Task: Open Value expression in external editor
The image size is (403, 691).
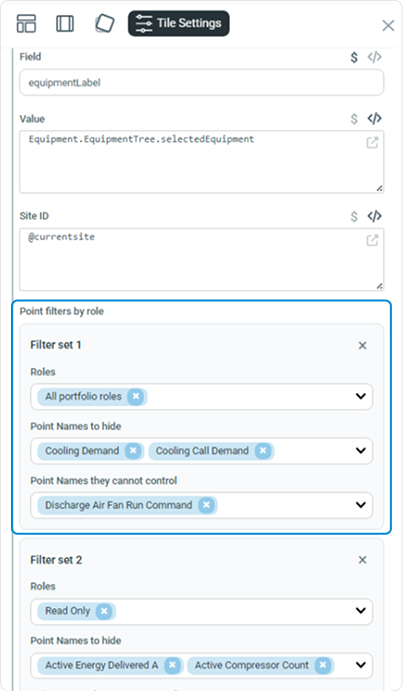Action: (x=372, y=143)
